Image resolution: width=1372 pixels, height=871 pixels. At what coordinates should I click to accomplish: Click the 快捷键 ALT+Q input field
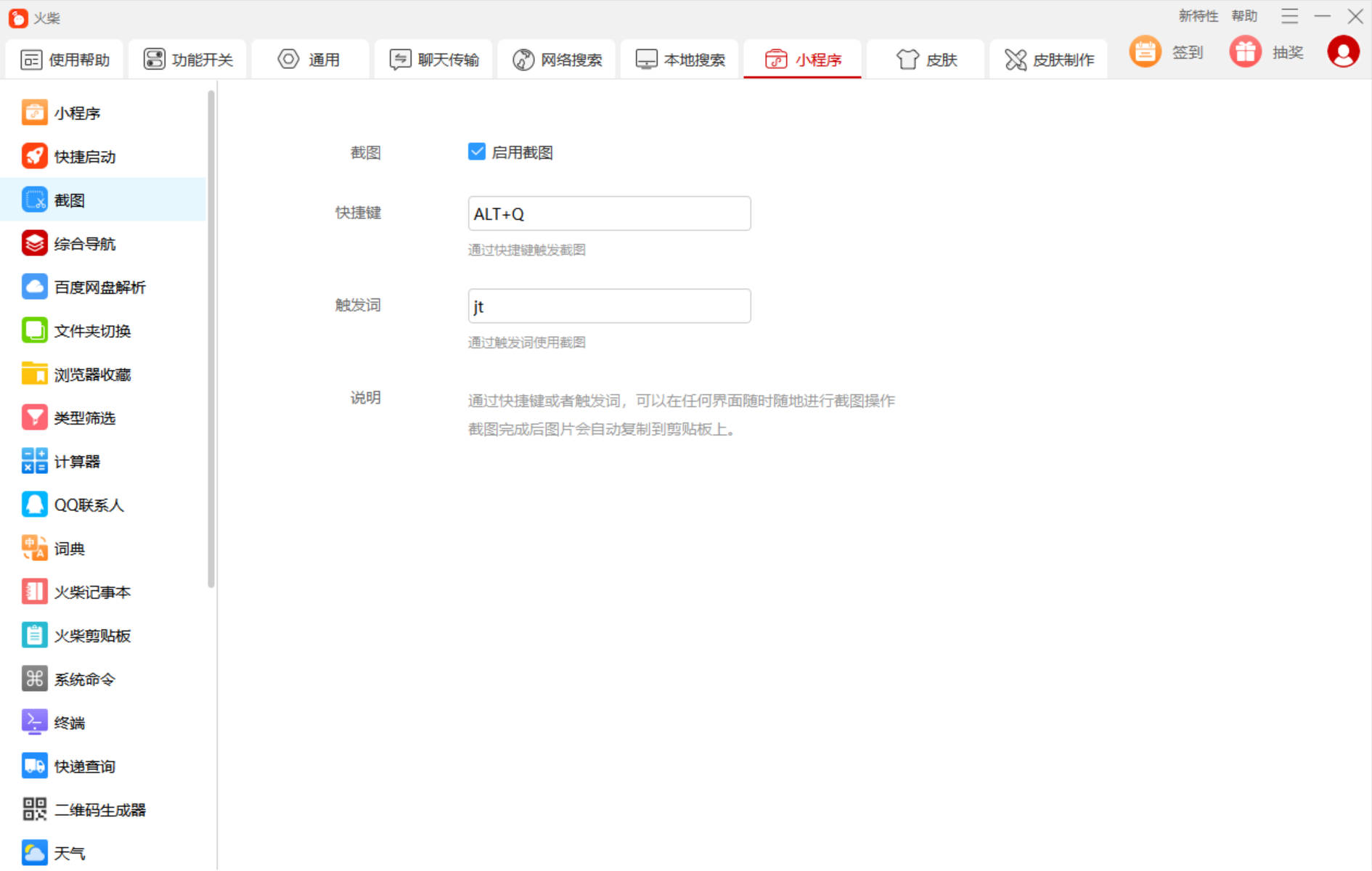[609, 213]
